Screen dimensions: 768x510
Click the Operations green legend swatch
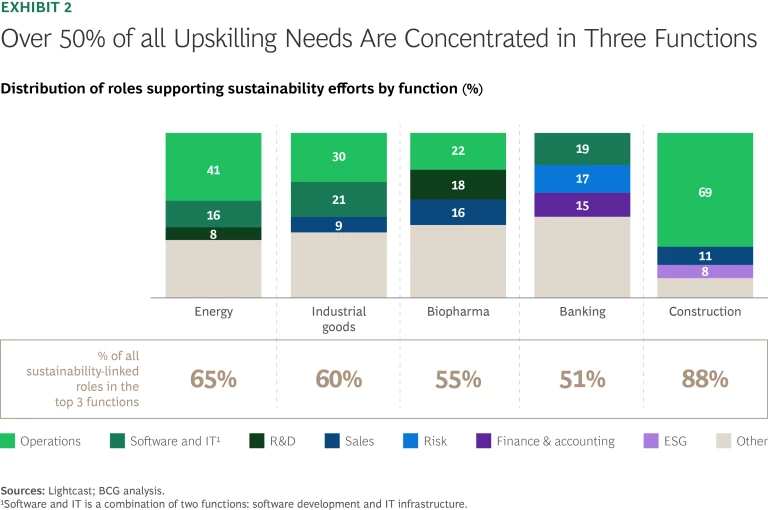click(x=9, y=441)
